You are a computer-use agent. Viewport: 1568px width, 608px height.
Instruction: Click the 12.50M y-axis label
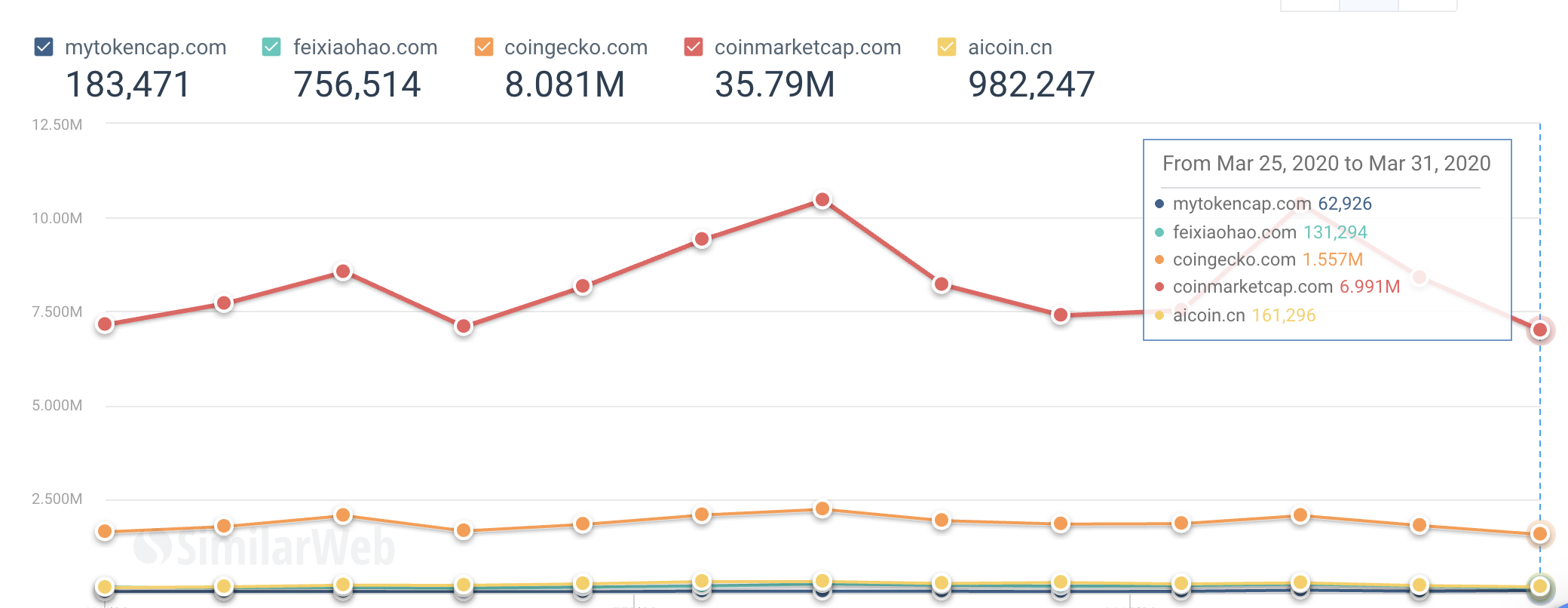click(x=57, y=124)
